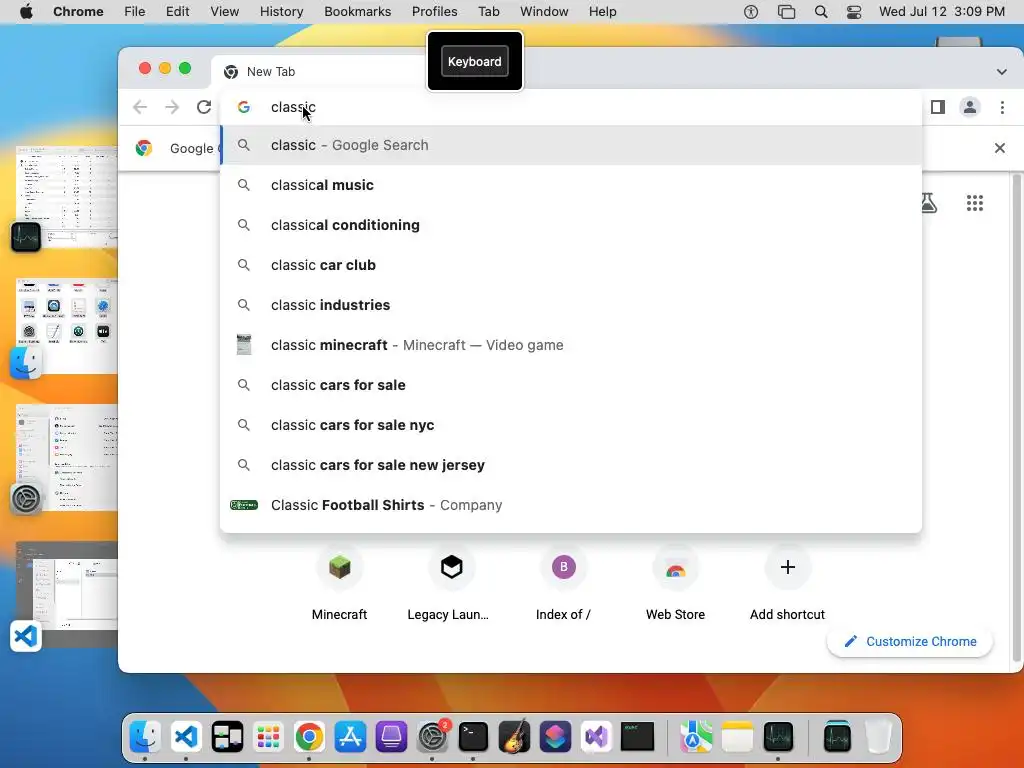Screen dimensions: 1024x768
Task: Go forward with the forward arrow
Action: click(172, 107)
